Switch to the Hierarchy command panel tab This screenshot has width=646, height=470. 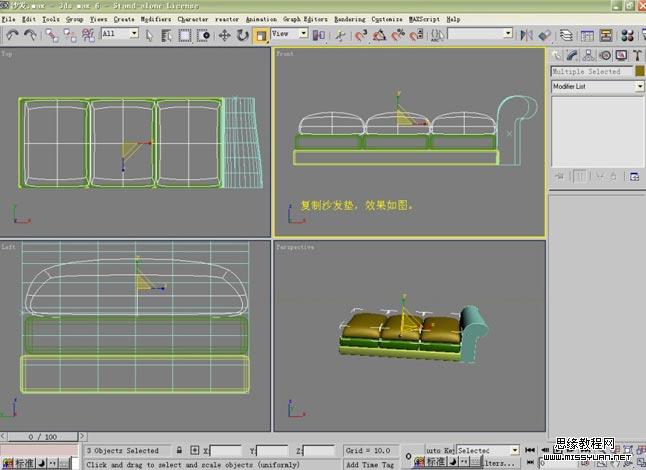click(588, 55)
